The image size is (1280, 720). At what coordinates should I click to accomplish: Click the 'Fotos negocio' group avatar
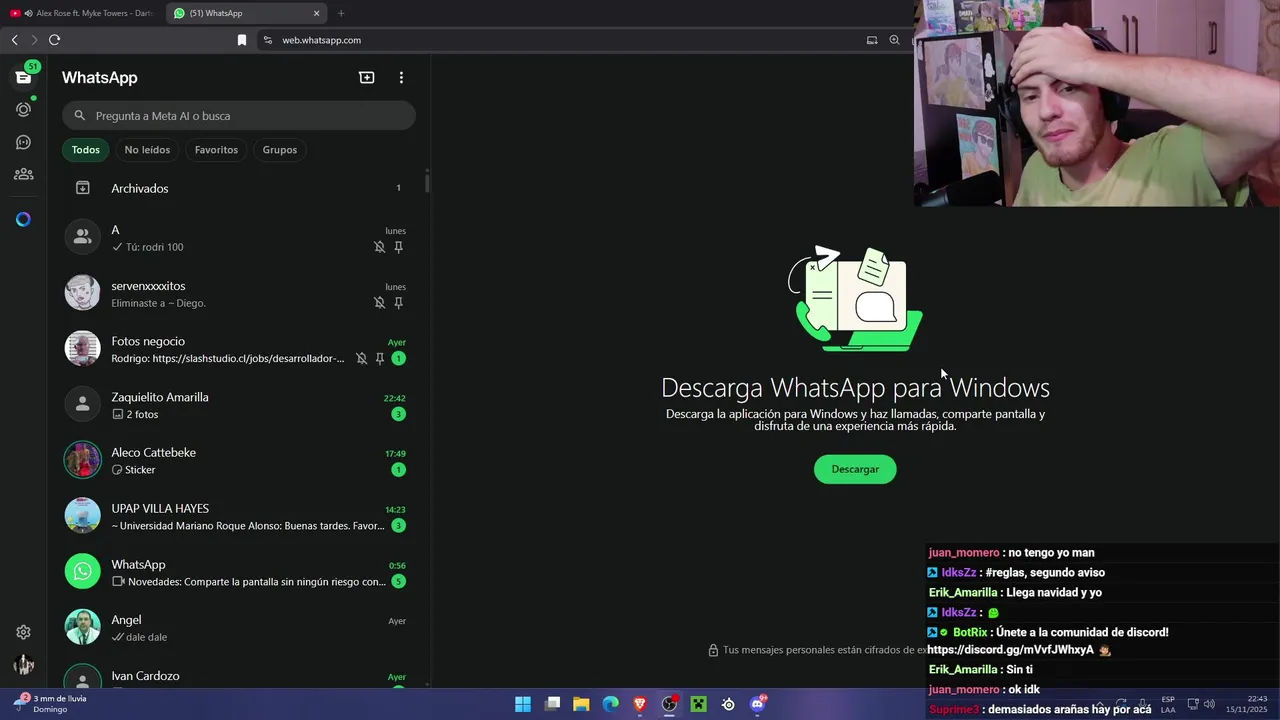[83, 349]
